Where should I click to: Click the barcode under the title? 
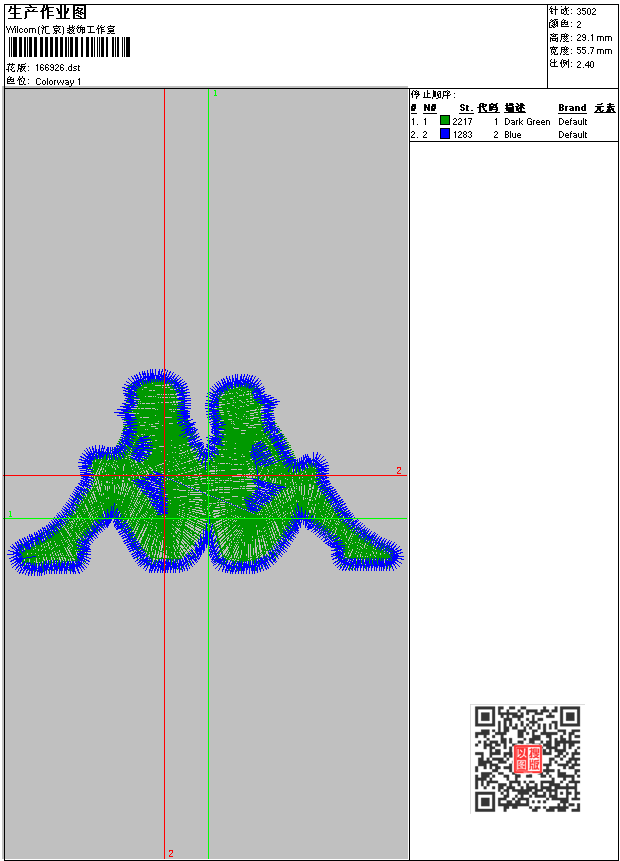[69, 47]
